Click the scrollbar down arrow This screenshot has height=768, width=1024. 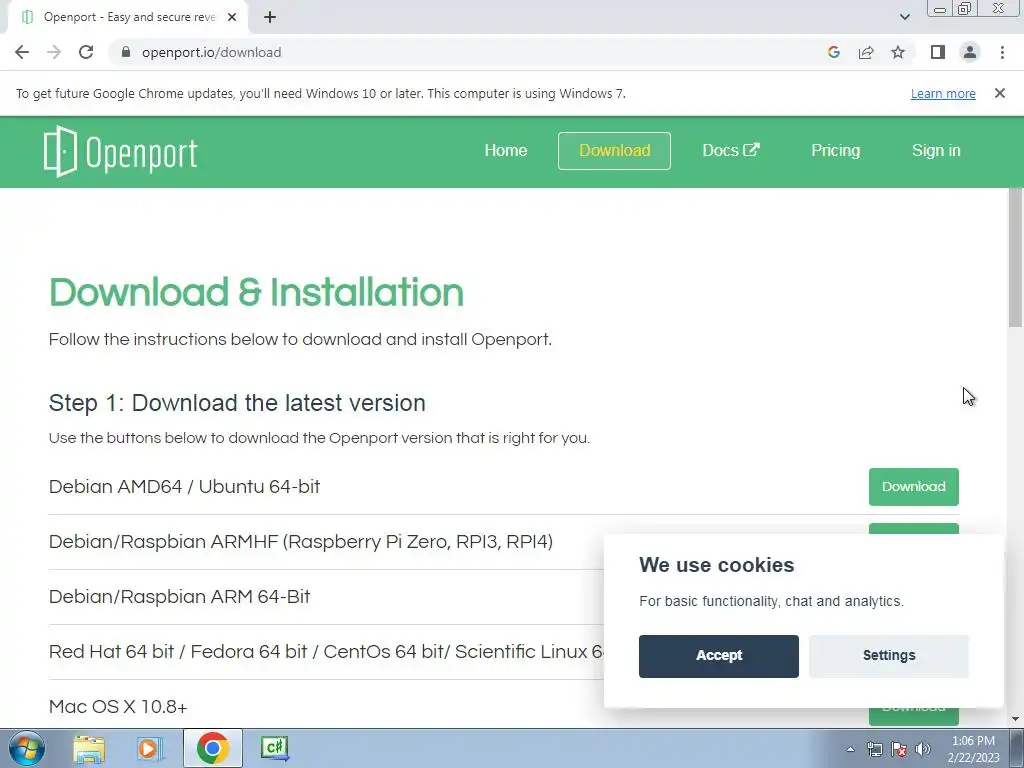pyautogui.click(x=1016, y=719)
